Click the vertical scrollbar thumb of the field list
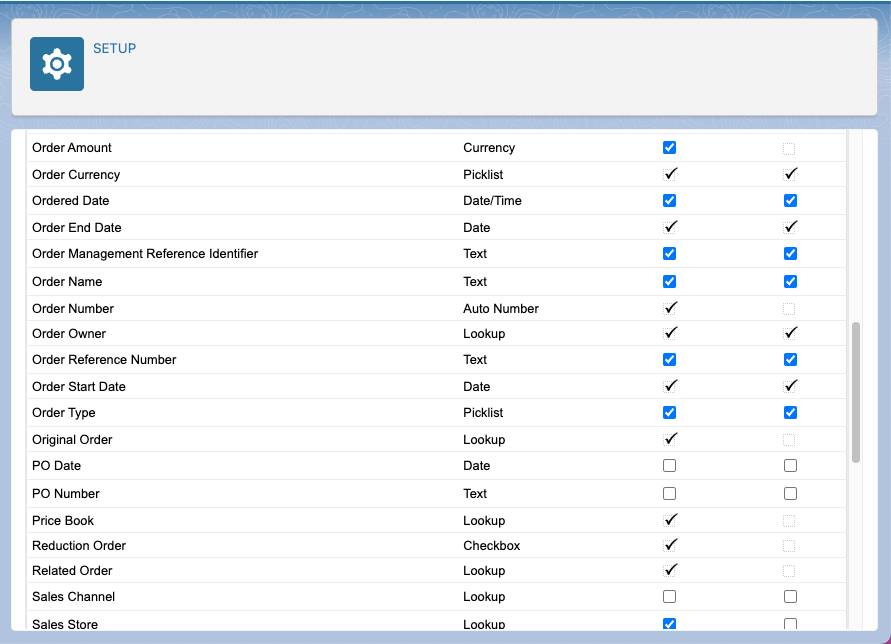This screenshot has width=891, height=644. (x=856, y=392)
